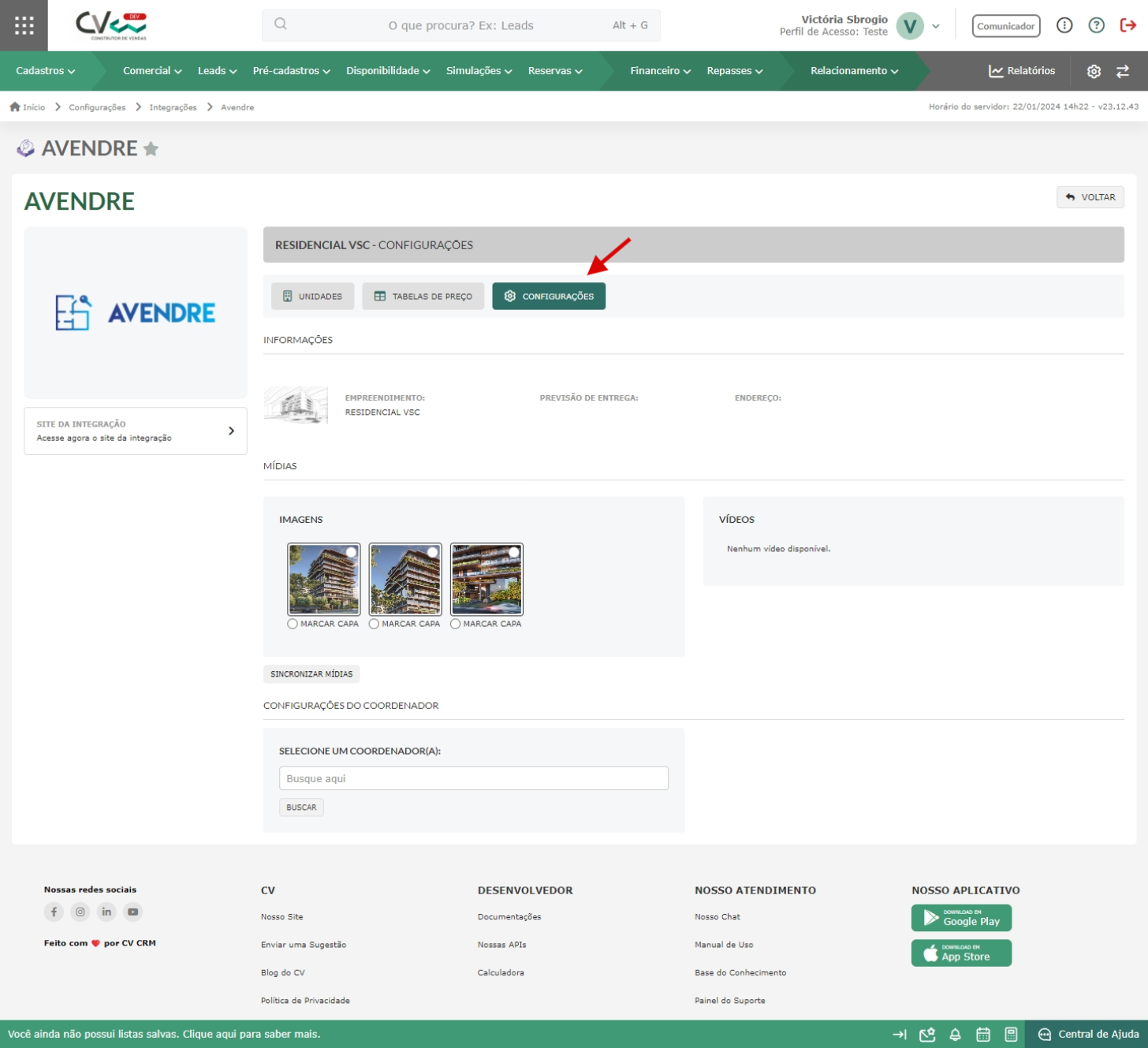This screenshot has height=1048, width=1148.
Task: Open the calculator icon in the bottom bar
Action: (x=1011, y=1035)
